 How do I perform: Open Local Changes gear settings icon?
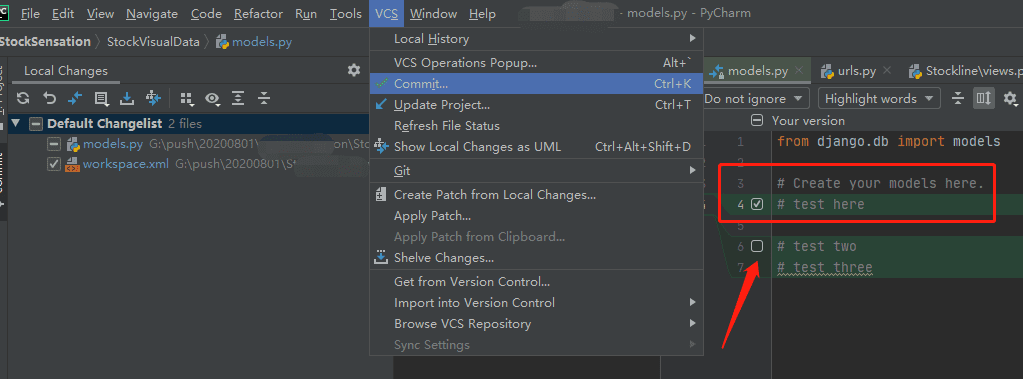coord(354,70)
